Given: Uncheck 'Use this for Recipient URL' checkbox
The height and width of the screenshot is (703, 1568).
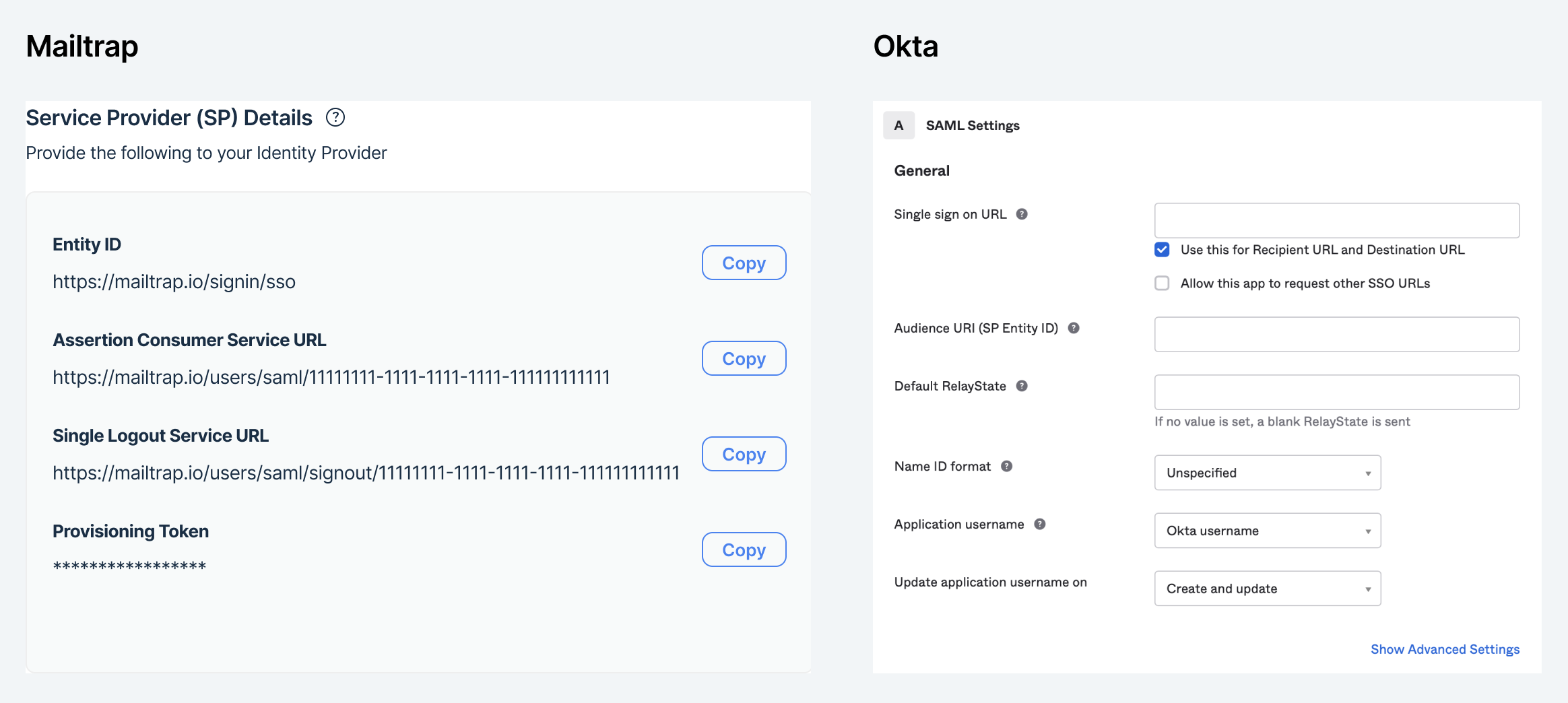Looking at the screenshot, I should coord(1162,250).
